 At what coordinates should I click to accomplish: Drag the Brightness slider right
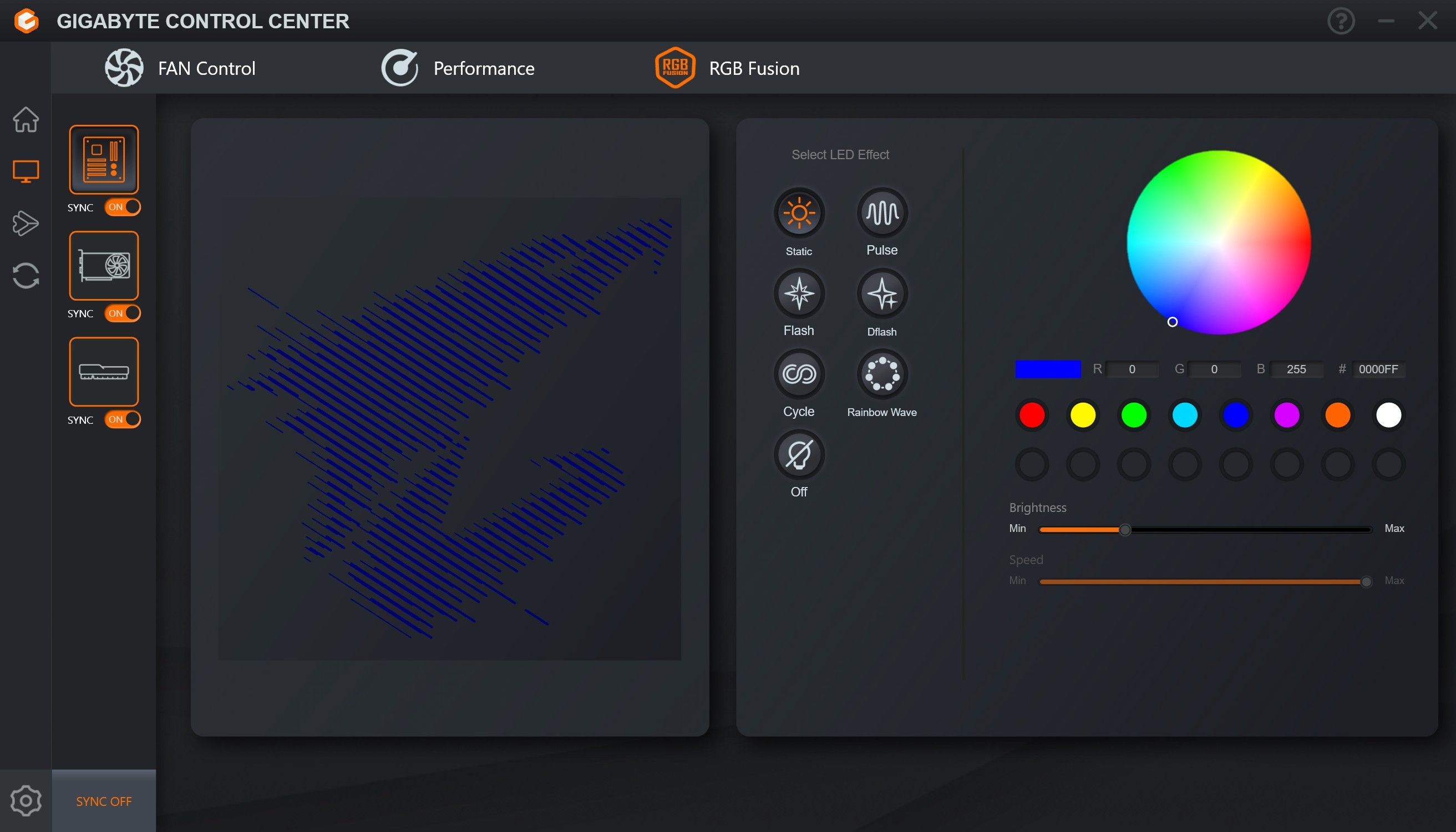point(1125,529)
